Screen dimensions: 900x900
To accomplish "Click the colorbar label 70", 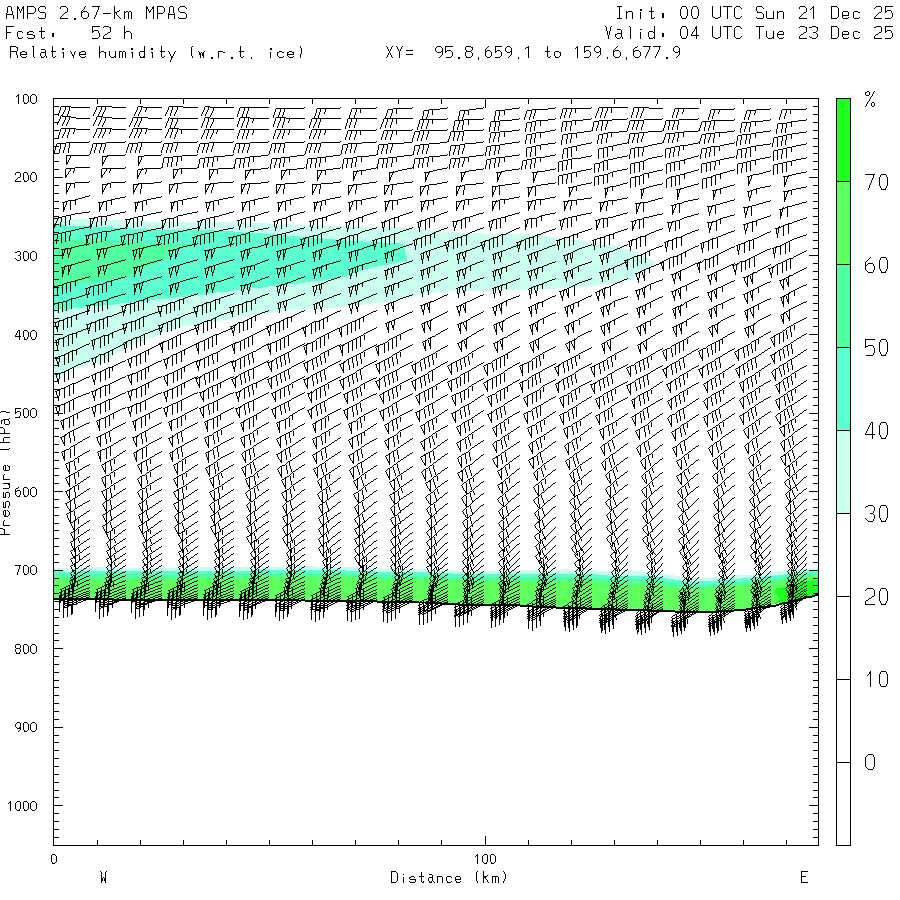I will point(876,183).
